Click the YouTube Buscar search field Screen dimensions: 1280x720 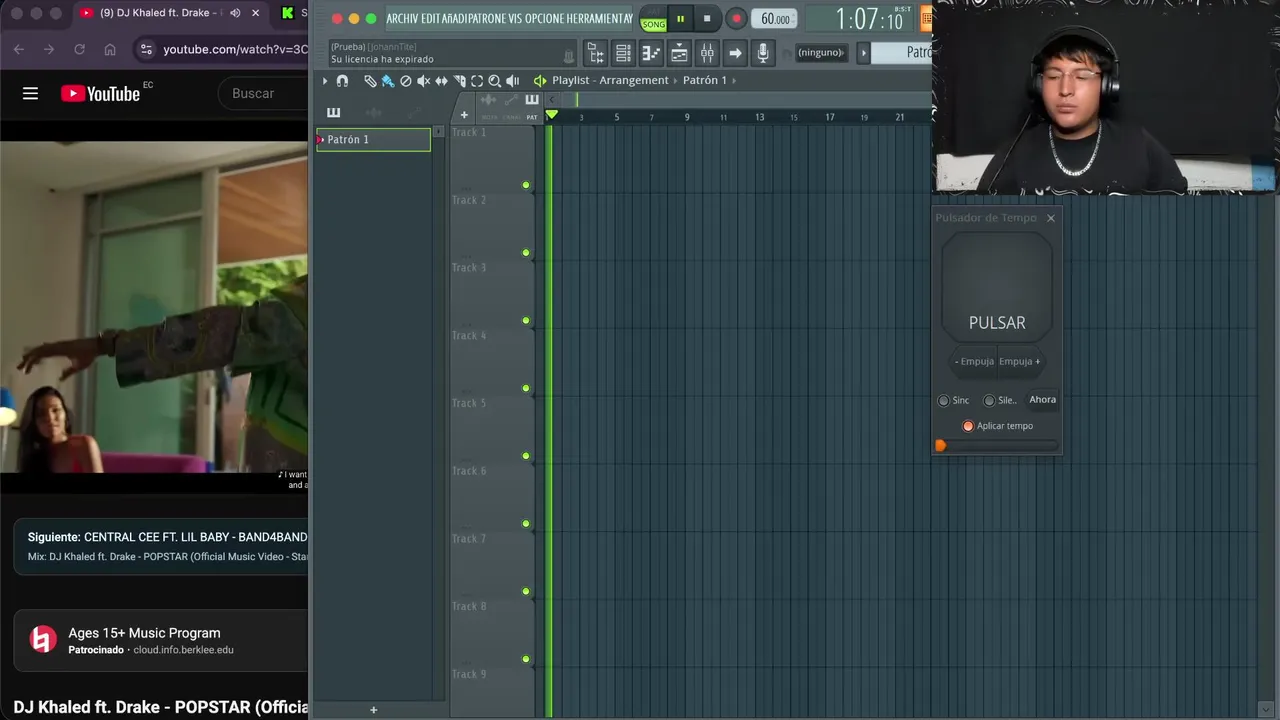[264, 93]
